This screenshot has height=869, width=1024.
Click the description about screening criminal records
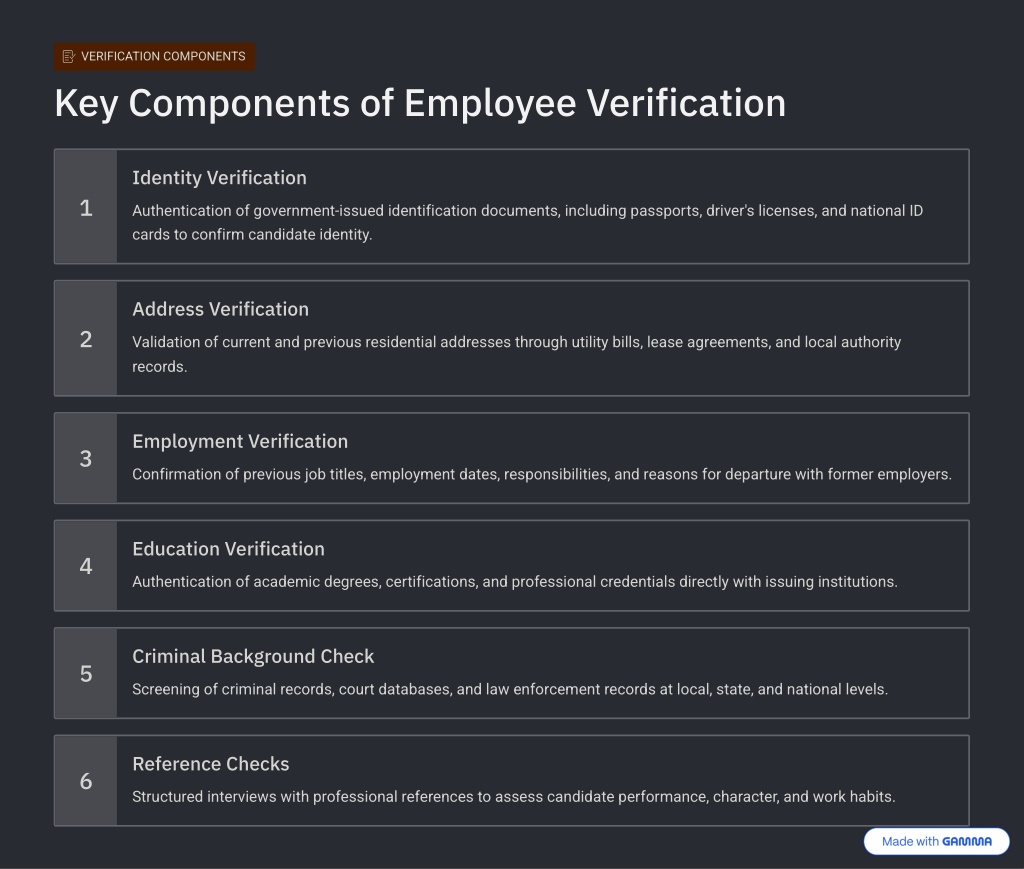click(x=509, y=689)
